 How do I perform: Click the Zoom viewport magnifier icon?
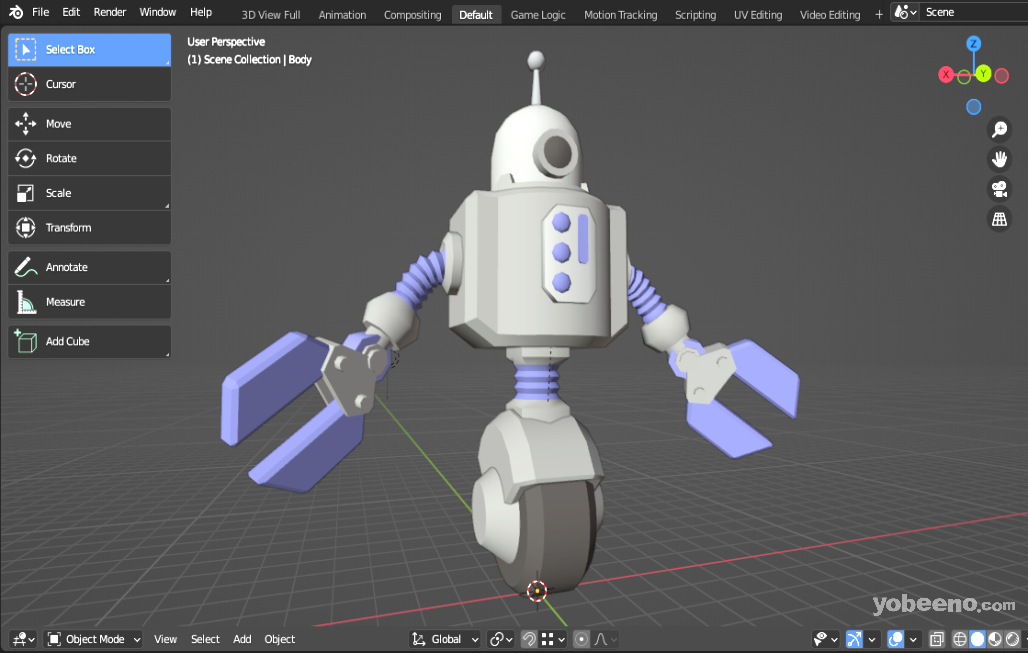click(999, 129)
